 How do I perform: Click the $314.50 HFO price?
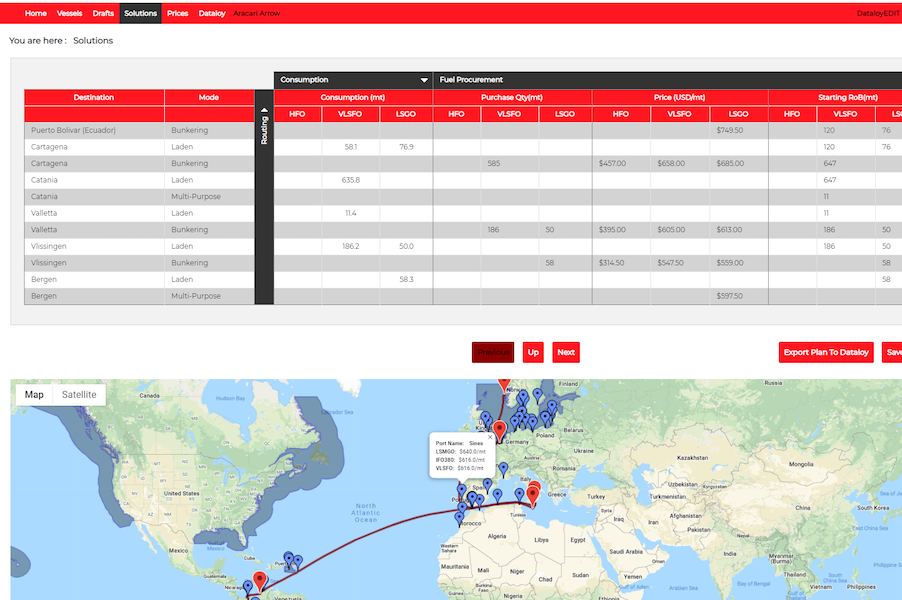tap(611, 263)
